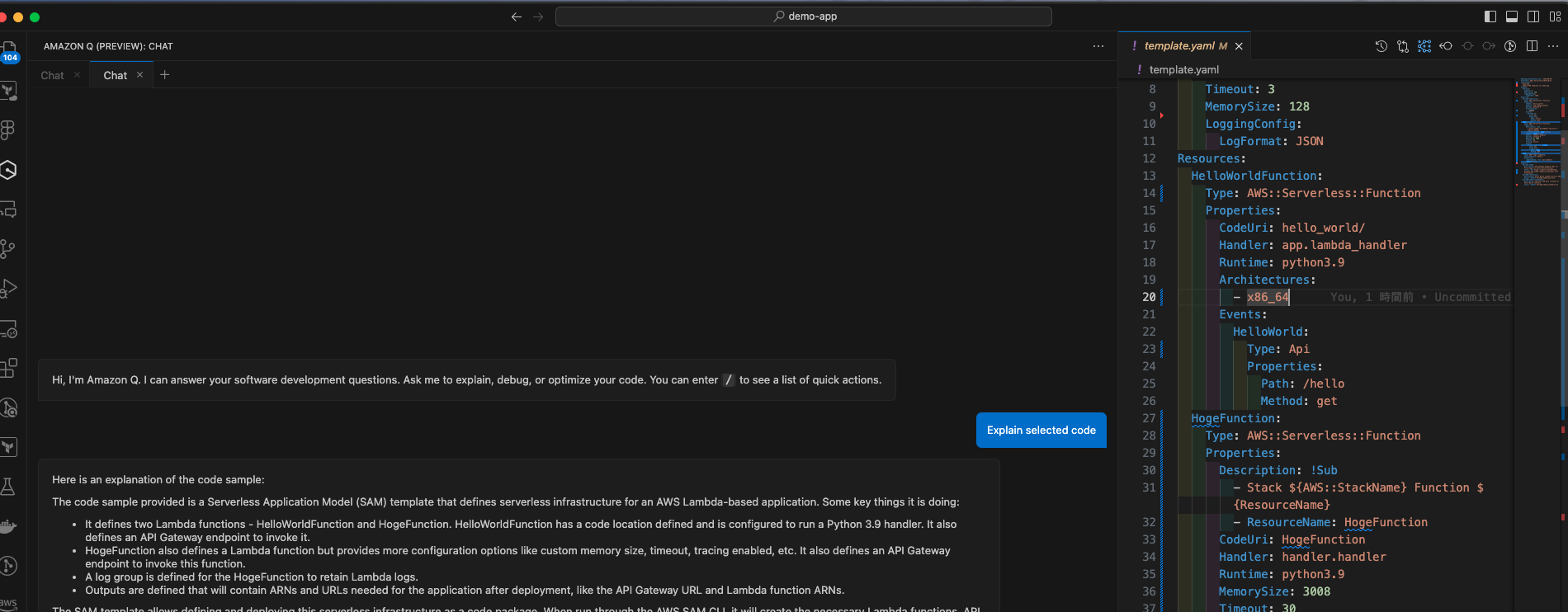
Task: Click 'HogeFunction:' on line 27
Action: pyautogui.click(x=1235, y=418)
